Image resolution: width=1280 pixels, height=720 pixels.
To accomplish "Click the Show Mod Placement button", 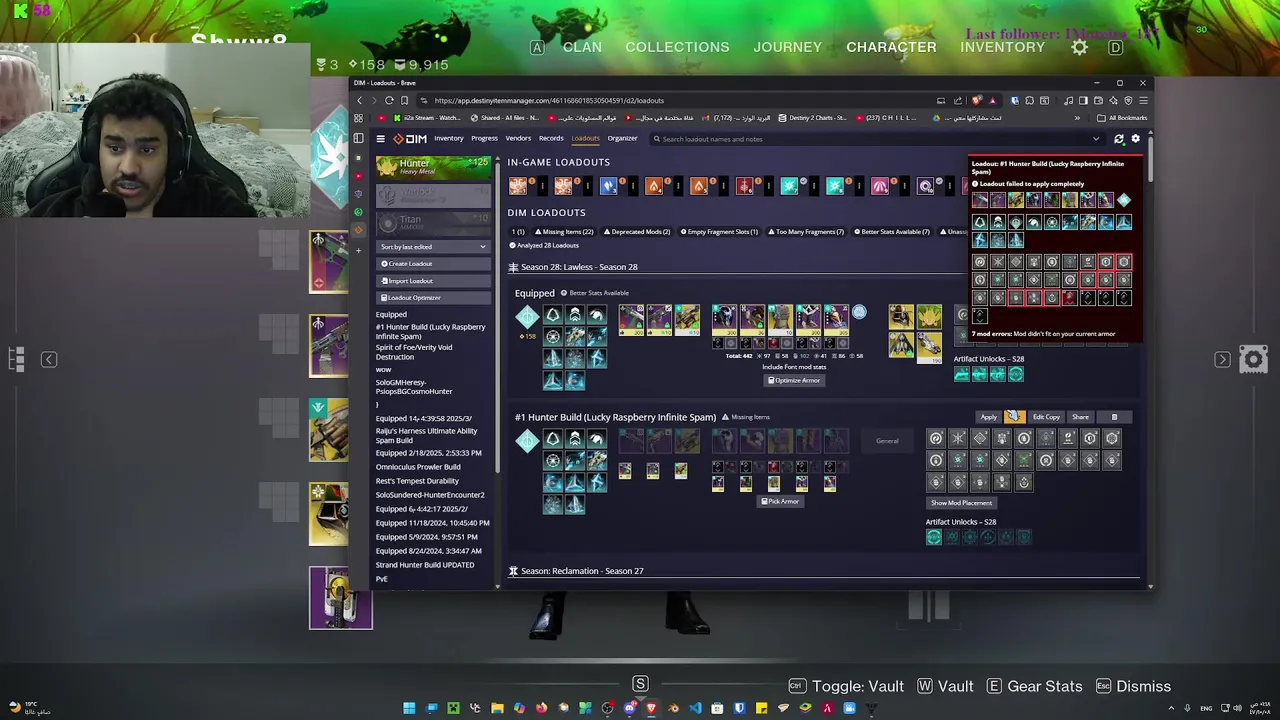I will click(x=961, y=503).
